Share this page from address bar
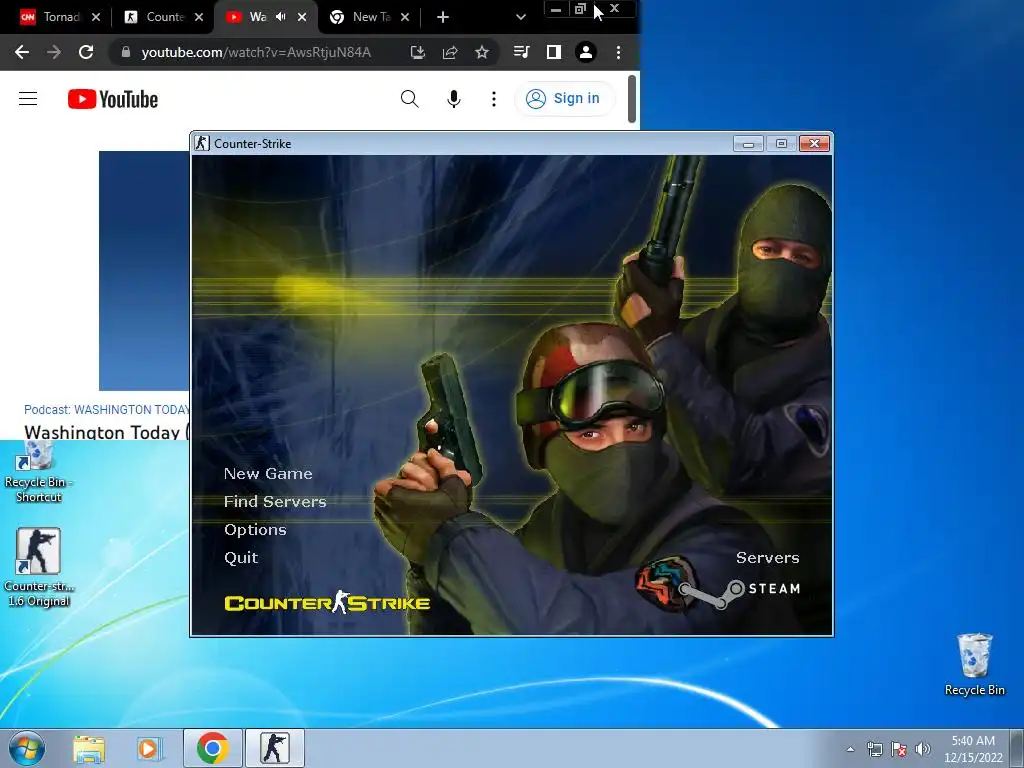 tap(449, 52)
